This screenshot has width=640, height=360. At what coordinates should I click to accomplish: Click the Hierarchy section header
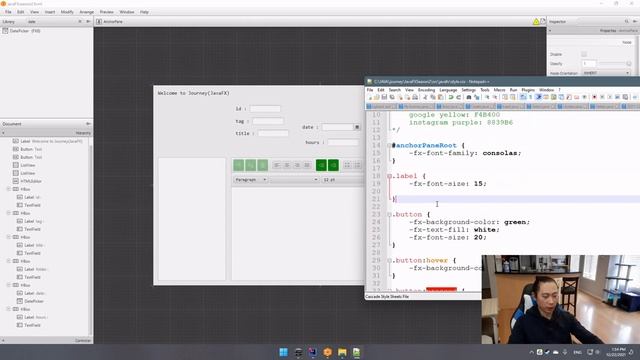47,133
